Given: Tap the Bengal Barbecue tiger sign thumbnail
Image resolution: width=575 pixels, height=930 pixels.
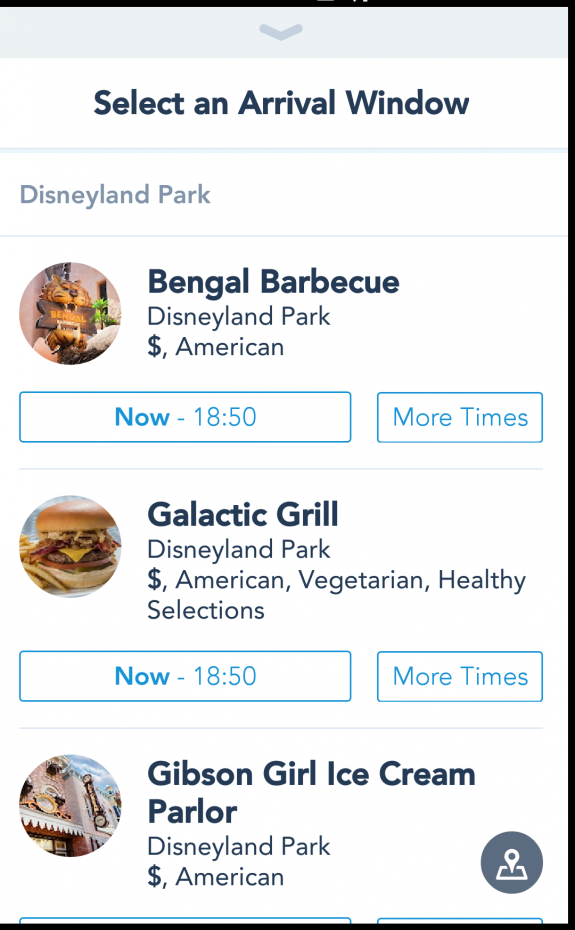Looking at the screenshot, I should click(70, 313).
